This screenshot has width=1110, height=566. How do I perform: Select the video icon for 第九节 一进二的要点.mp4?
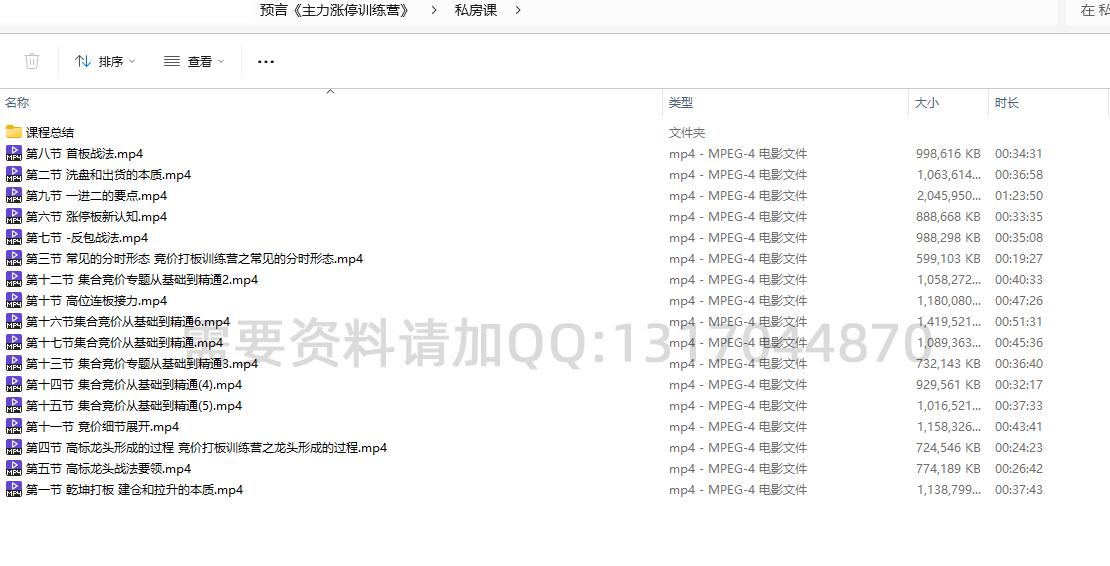(14, 195)
